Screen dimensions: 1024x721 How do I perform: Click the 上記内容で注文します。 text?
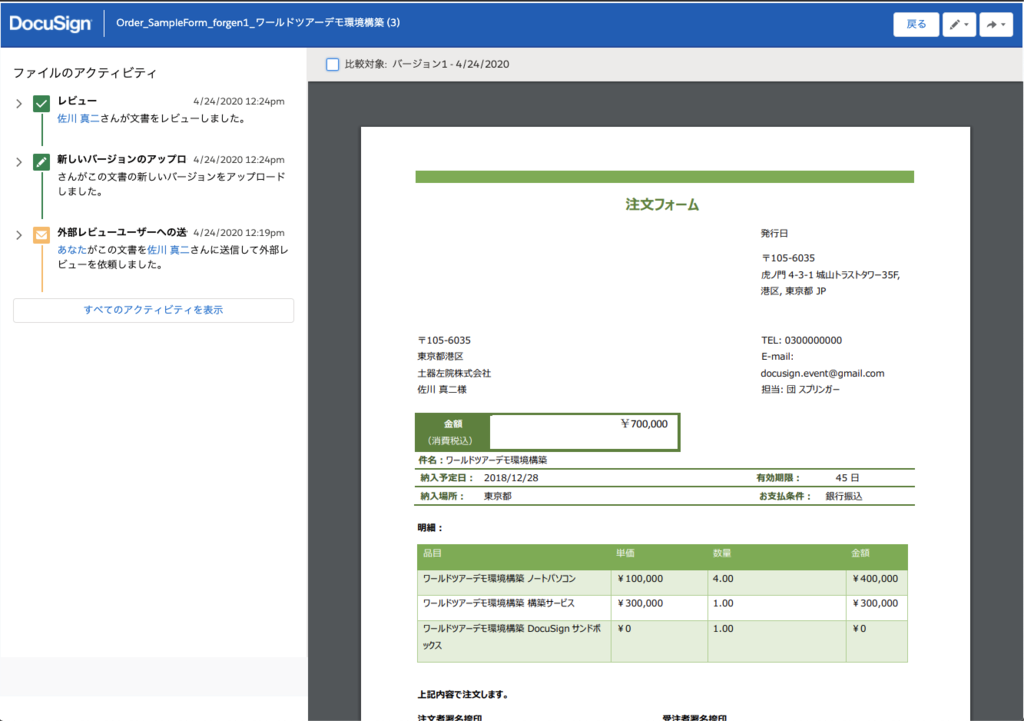tap(463, 694)
